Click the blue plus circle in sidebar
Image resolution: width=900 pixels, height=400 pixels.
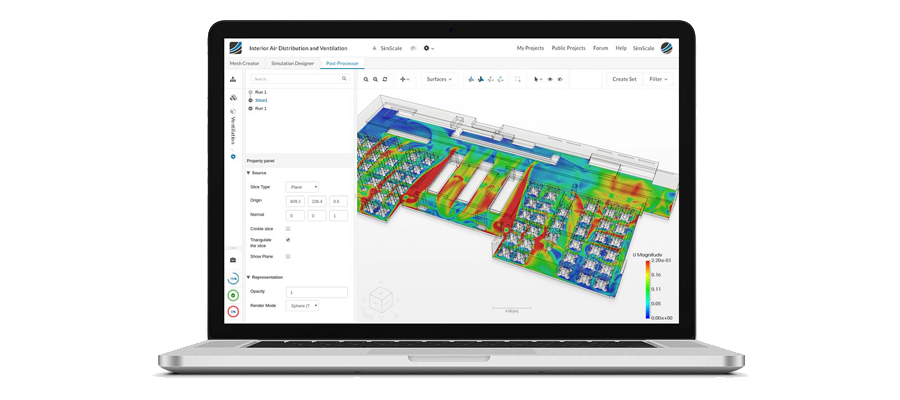coord(233,156)
